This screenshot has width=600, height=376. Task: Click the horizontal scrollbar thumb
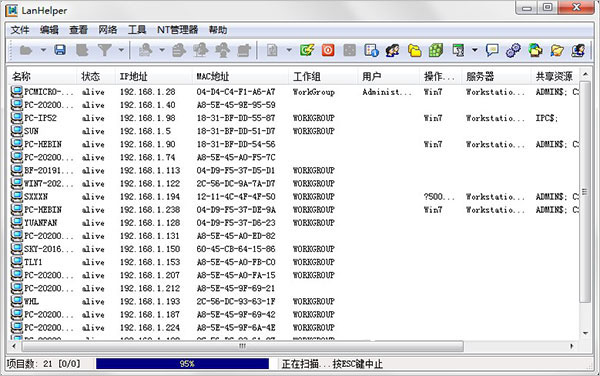[x=243, y=346]
